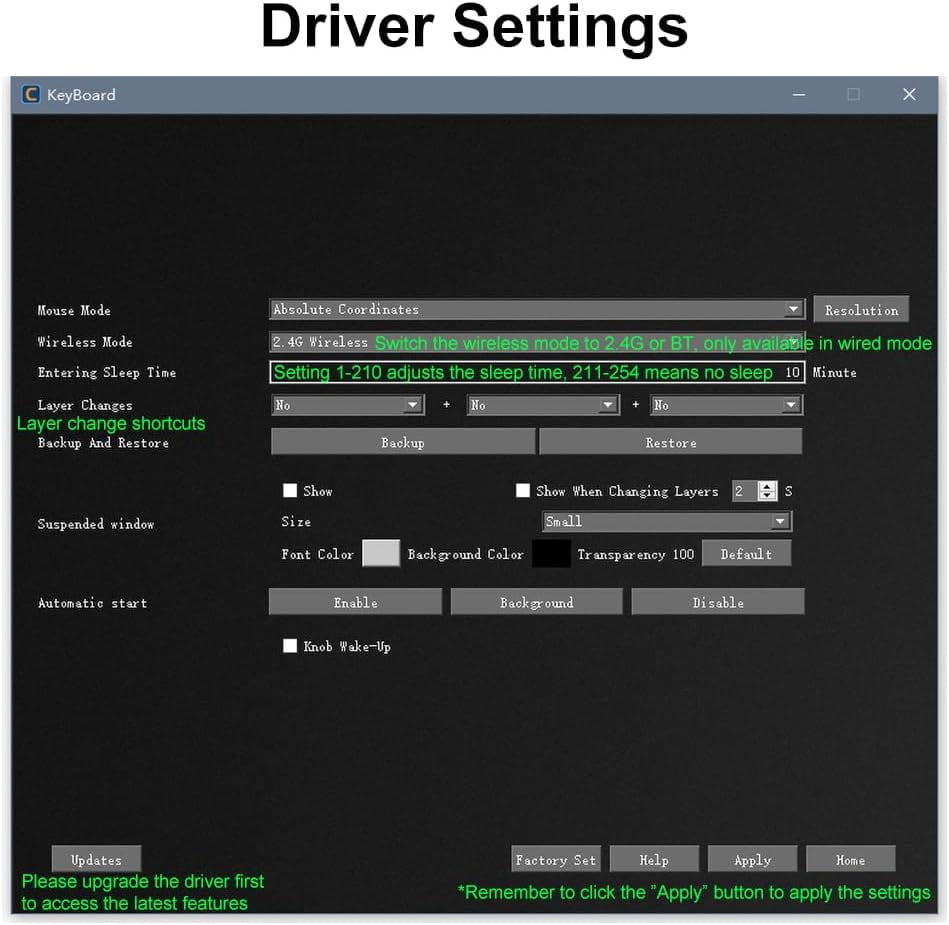Enable the Show suspended window checkbox
This screenshot has width=949, height=925.
290,490
